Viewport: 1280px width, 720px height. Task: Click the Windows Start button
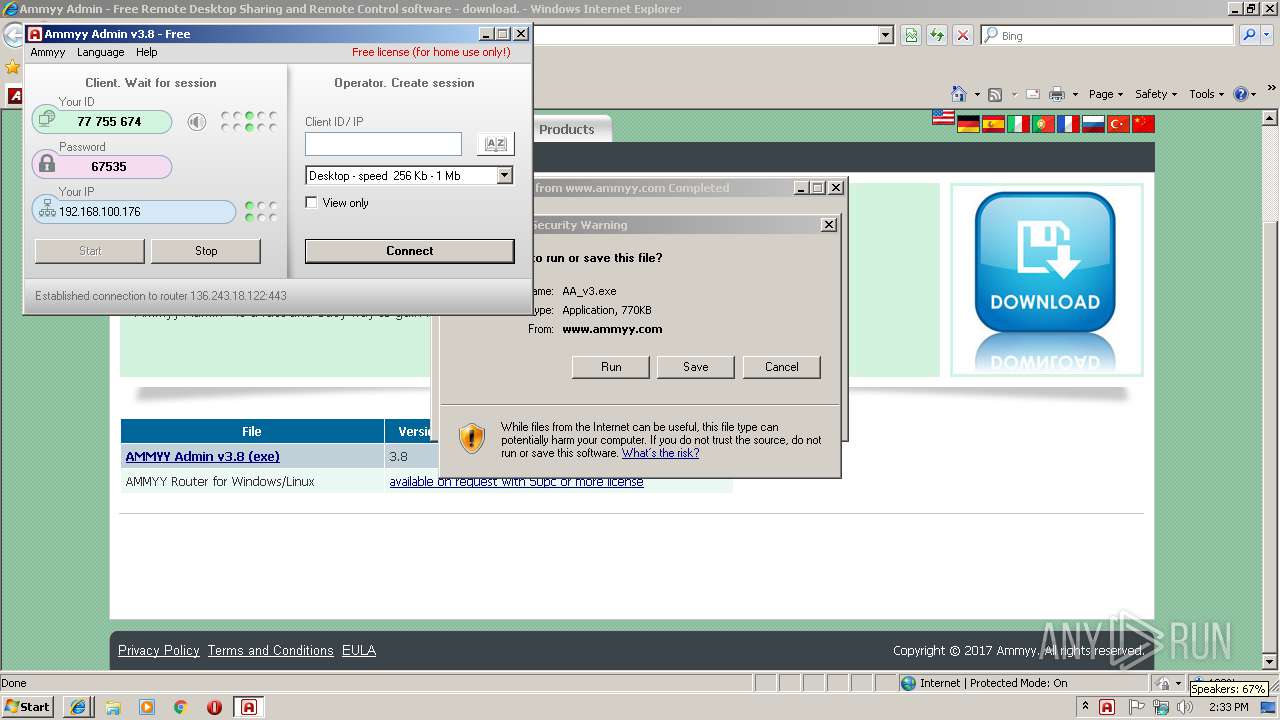(x=27, y=707)
